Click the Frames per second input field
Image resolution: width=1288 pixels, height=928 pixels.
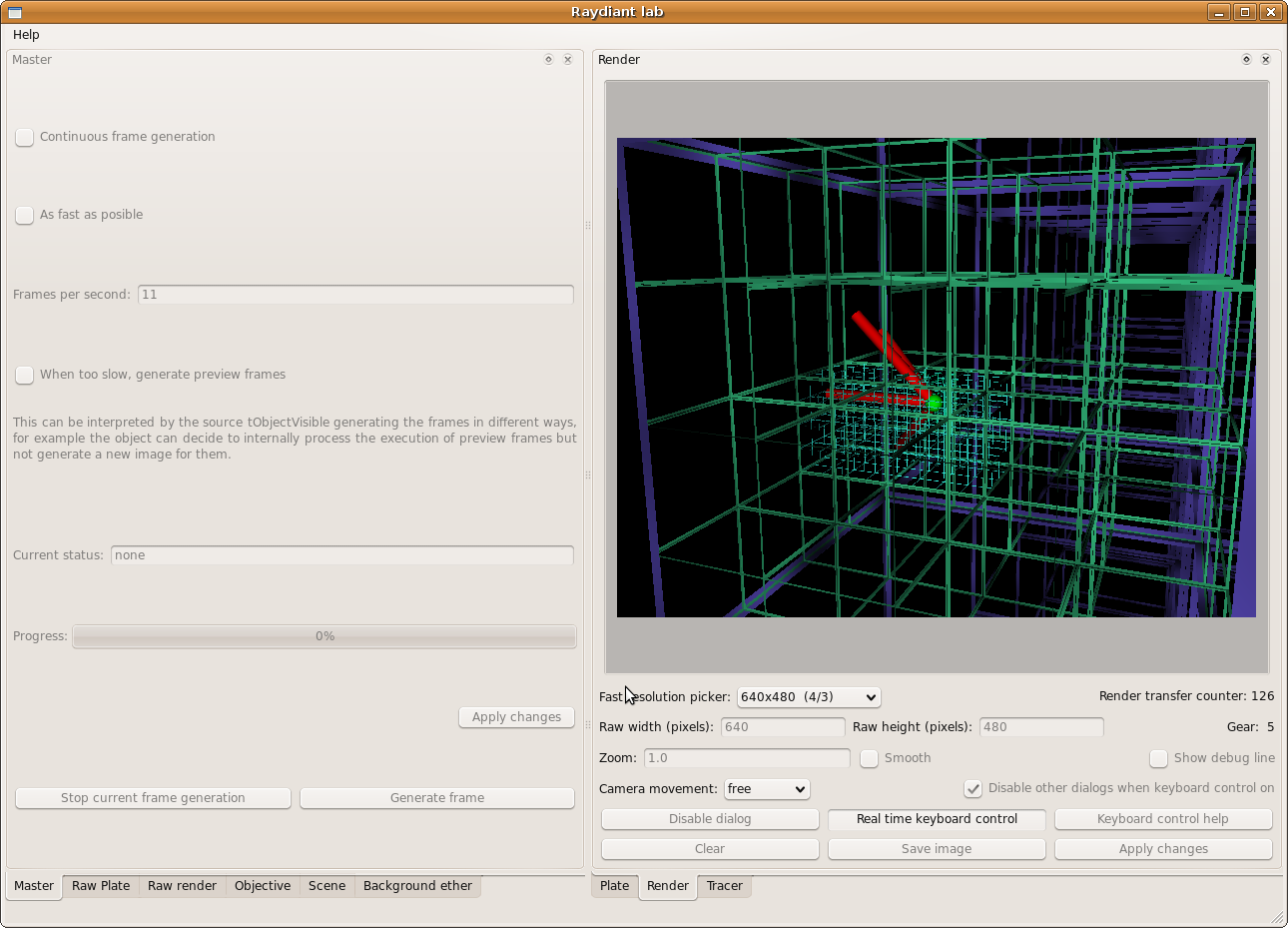coord(355,295)
